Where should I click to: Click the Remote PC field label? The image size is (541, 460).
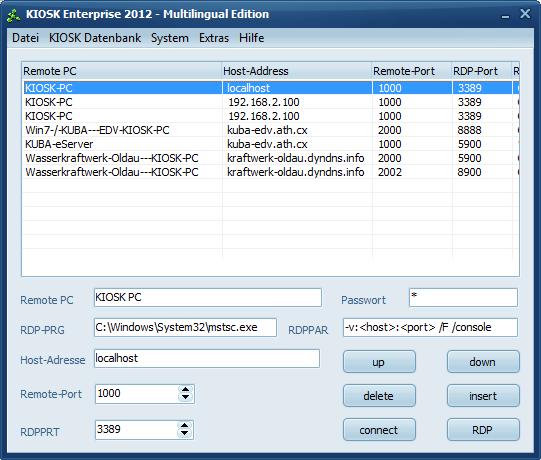(x=47, y=300)
